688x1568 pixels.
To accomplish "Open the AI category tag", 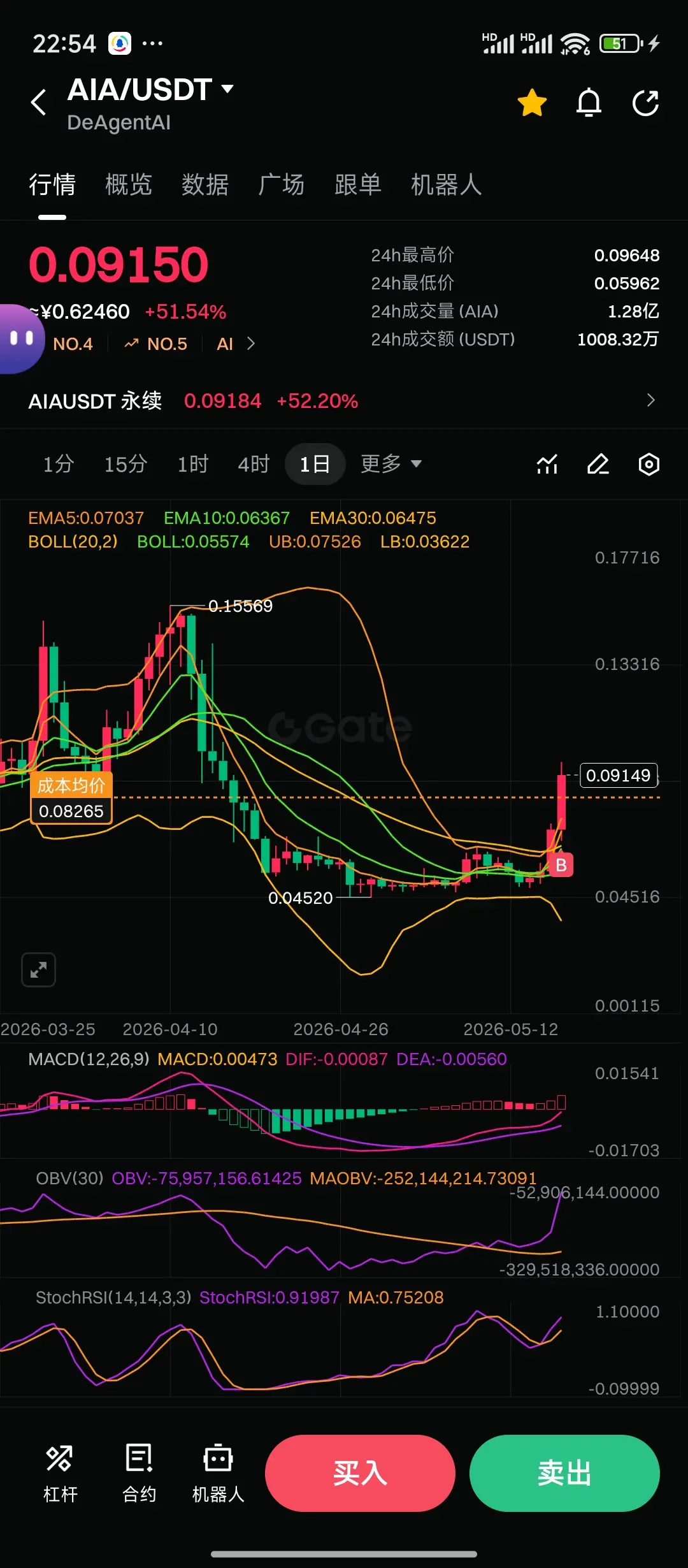I will click(225, 344).
